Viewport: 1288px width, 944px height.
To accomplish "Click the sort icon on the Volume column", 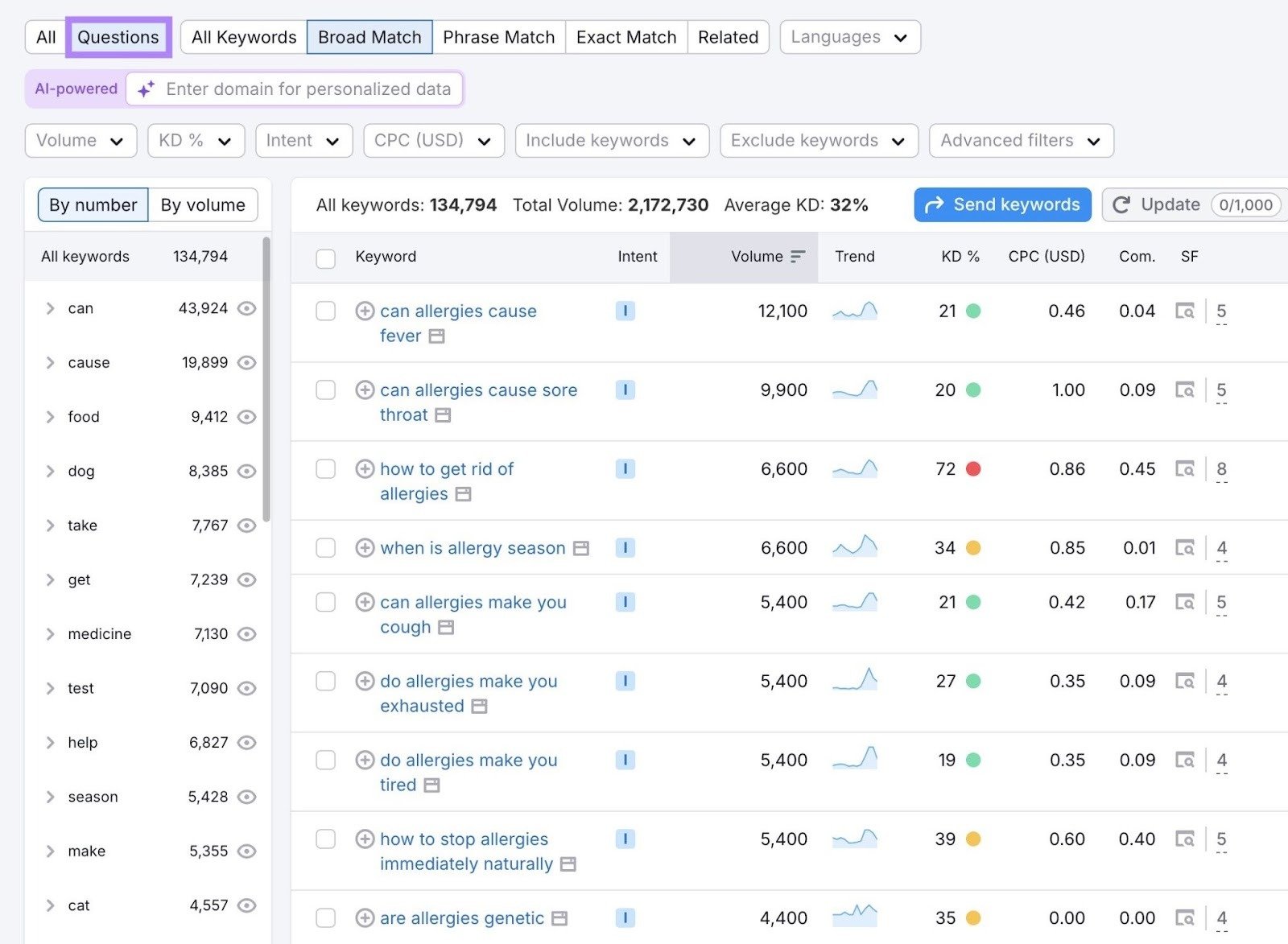I will tap(797, 257).
